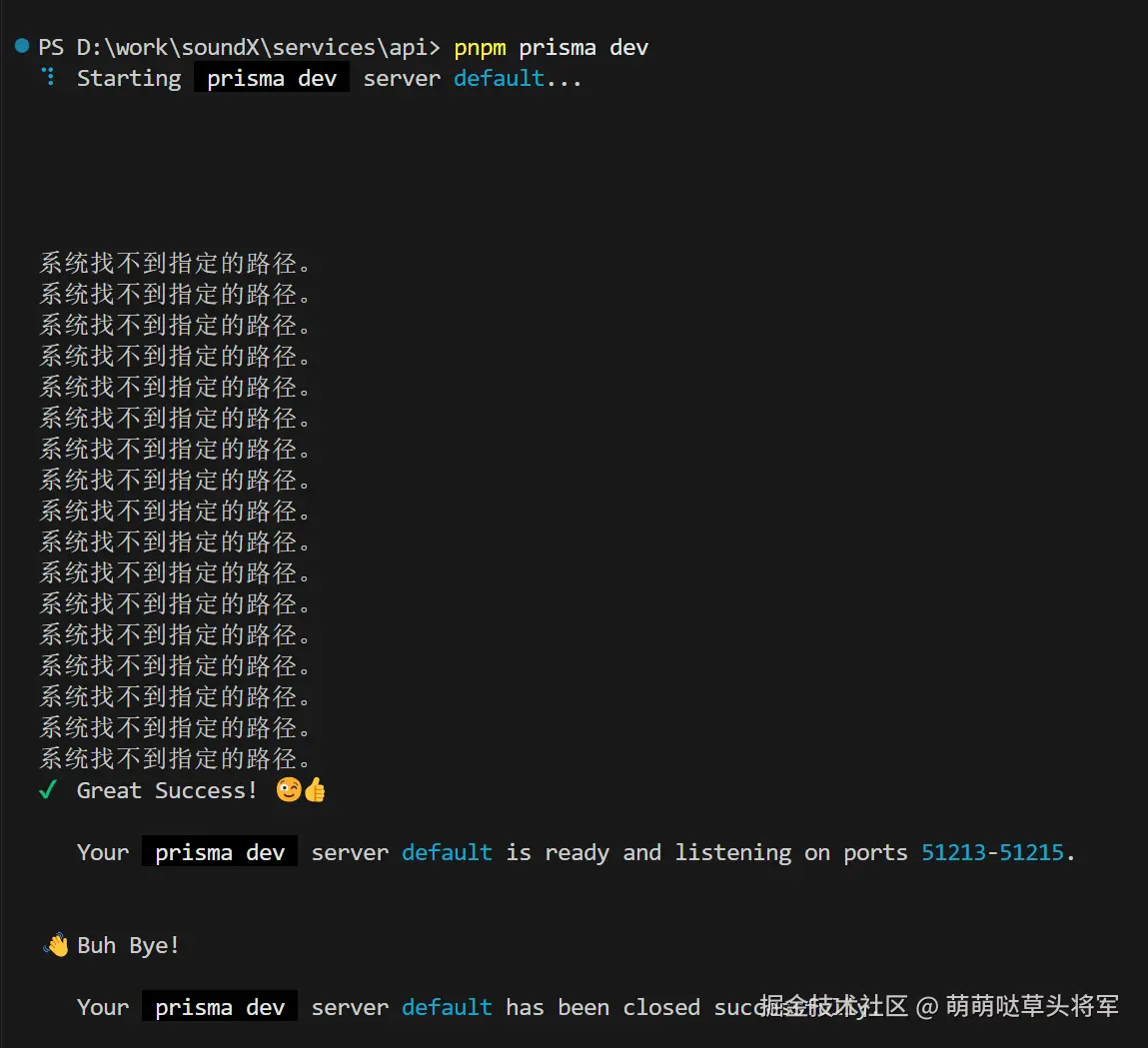Click blue 'default' in closed line
Screen dimensions: 1148x1048
click(447, 1007)
